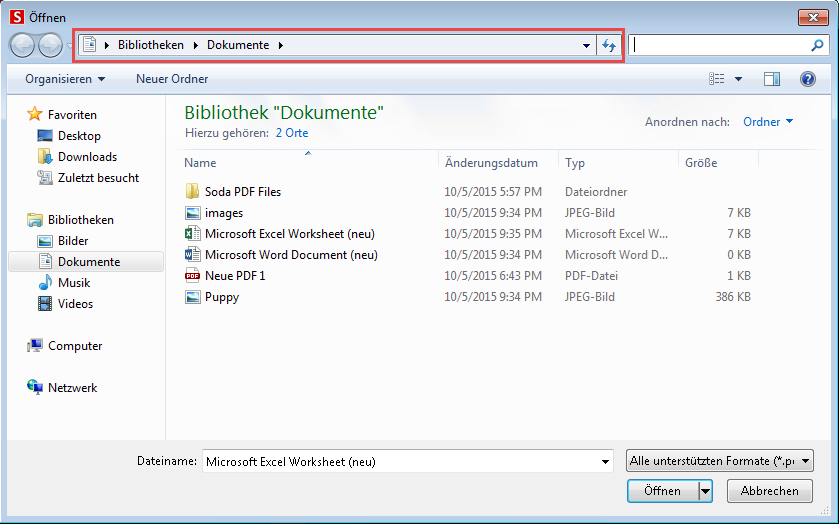Click Bibliotheken in the address path
Viewport: 839px width, 524px height.
(x=151, y=45)
